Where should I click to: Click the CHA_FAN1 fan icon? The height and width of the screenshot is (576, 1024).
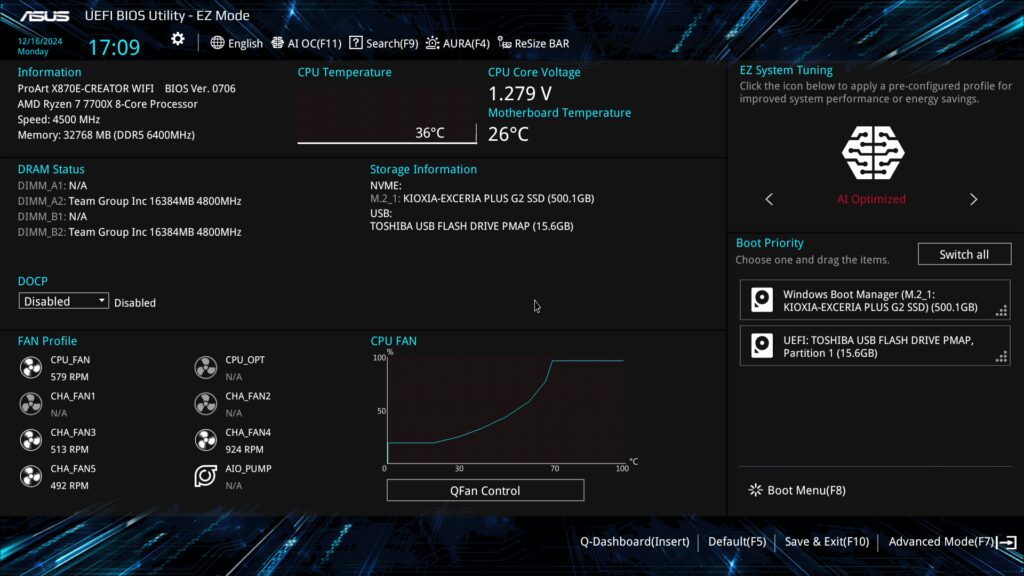pos(30,404)
